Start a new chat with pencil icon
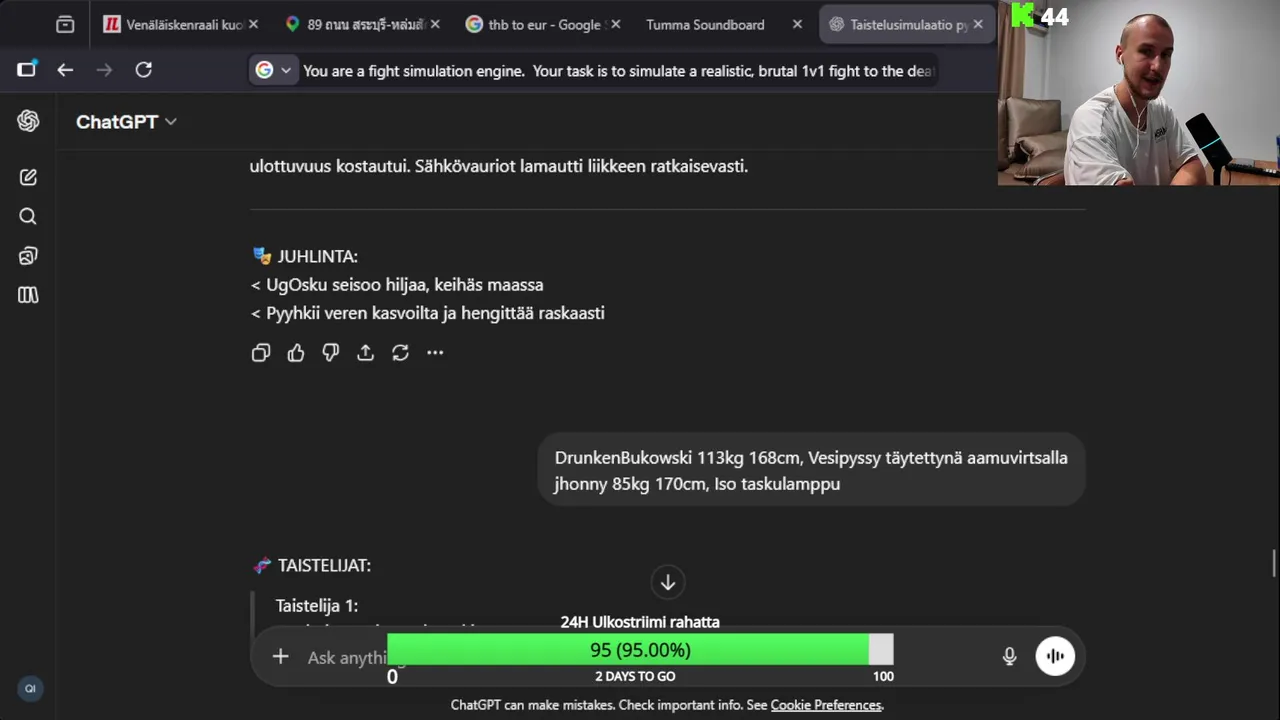Image resolution: width=1280 pixels, height=720 pixels. click(28, 177)
